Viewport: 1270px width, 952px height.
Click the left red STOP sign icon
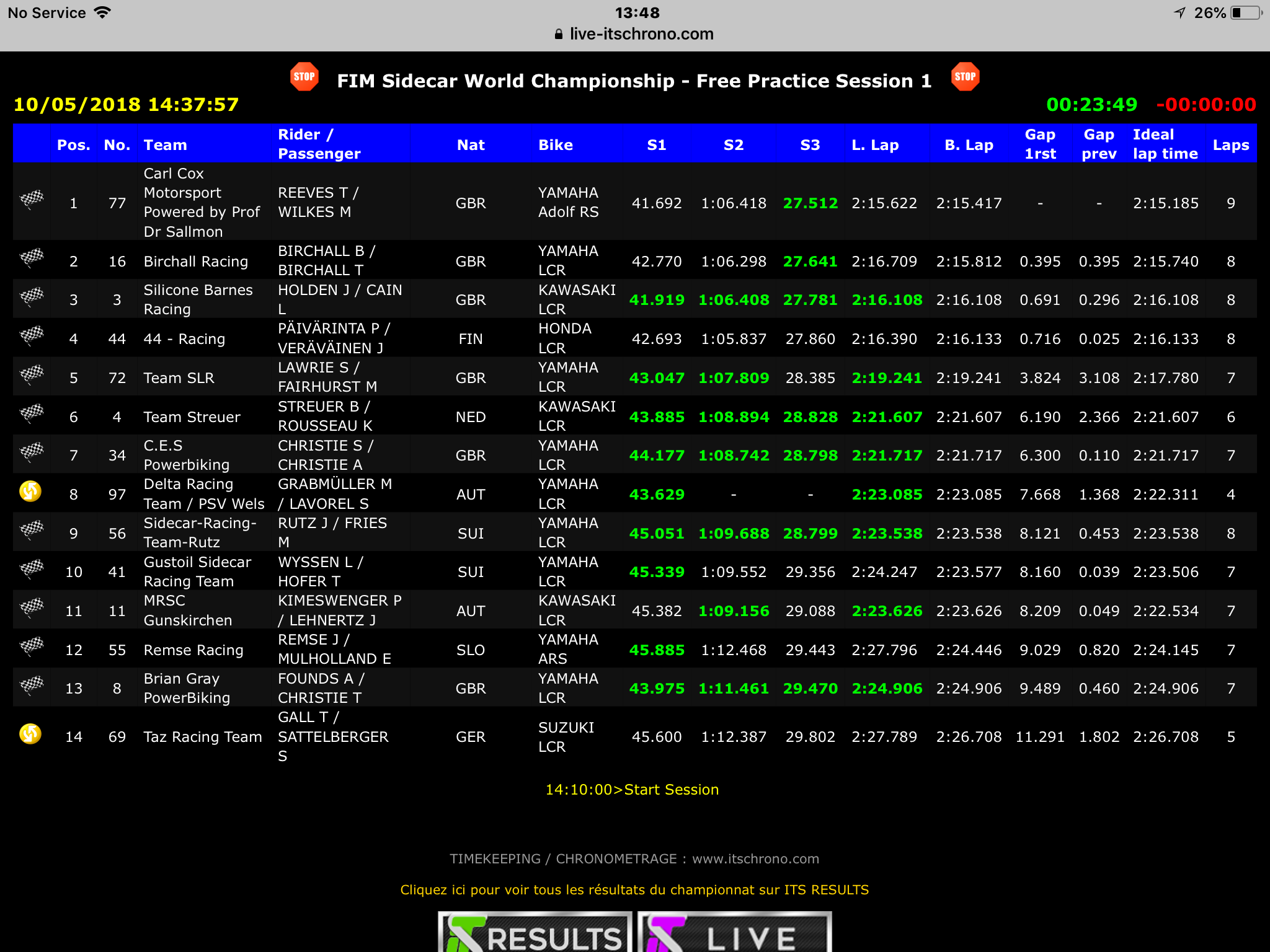304,77
